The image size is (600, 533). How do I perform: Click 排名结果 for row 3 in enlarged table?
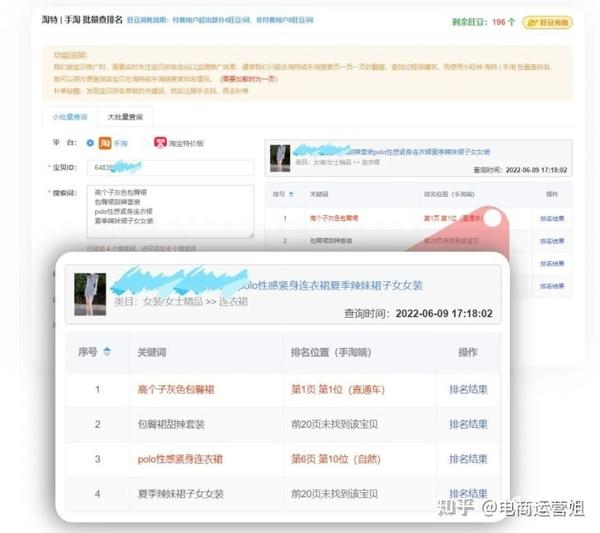click(x=468, y=459)
